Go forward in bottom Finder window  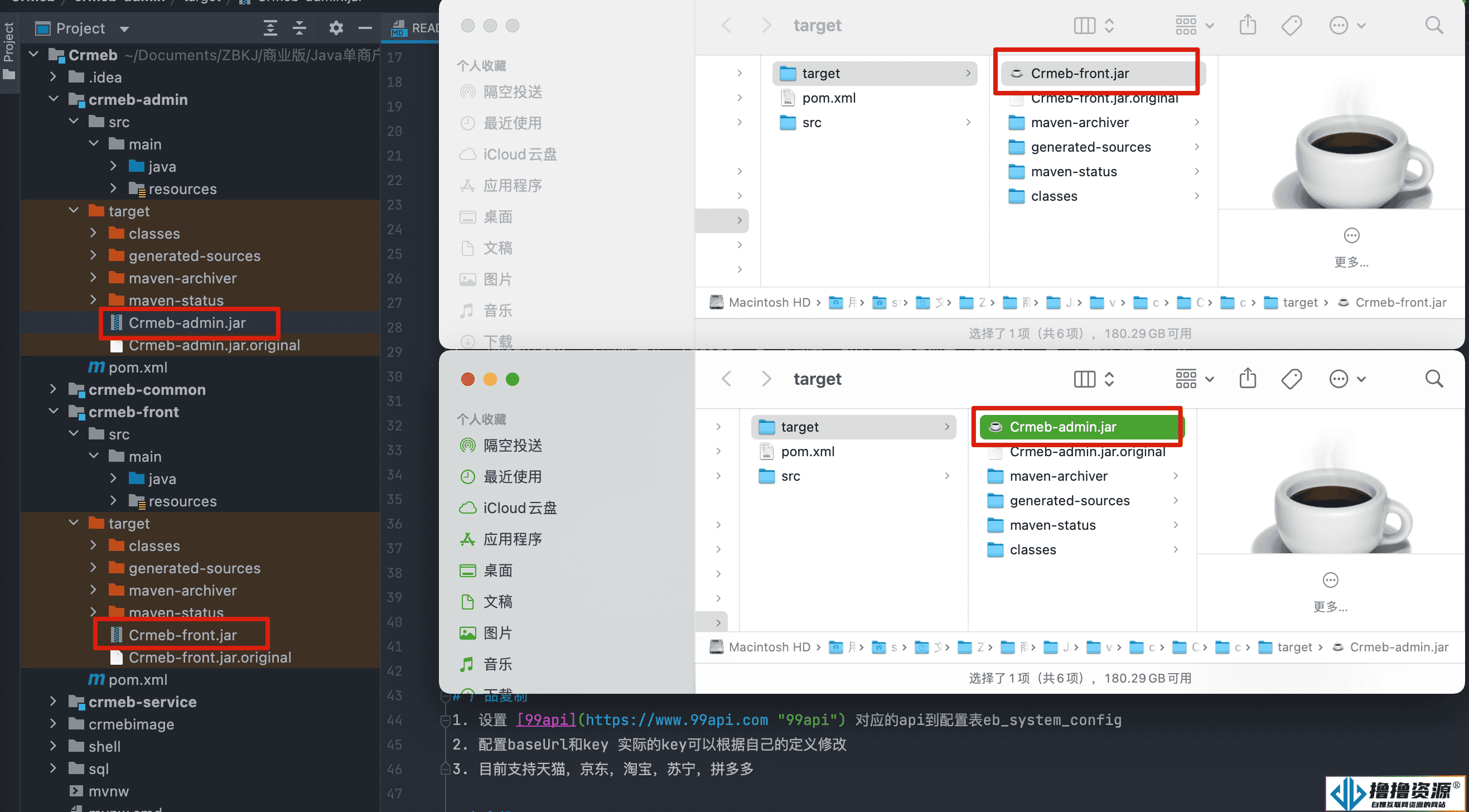[x=766, y=379]
